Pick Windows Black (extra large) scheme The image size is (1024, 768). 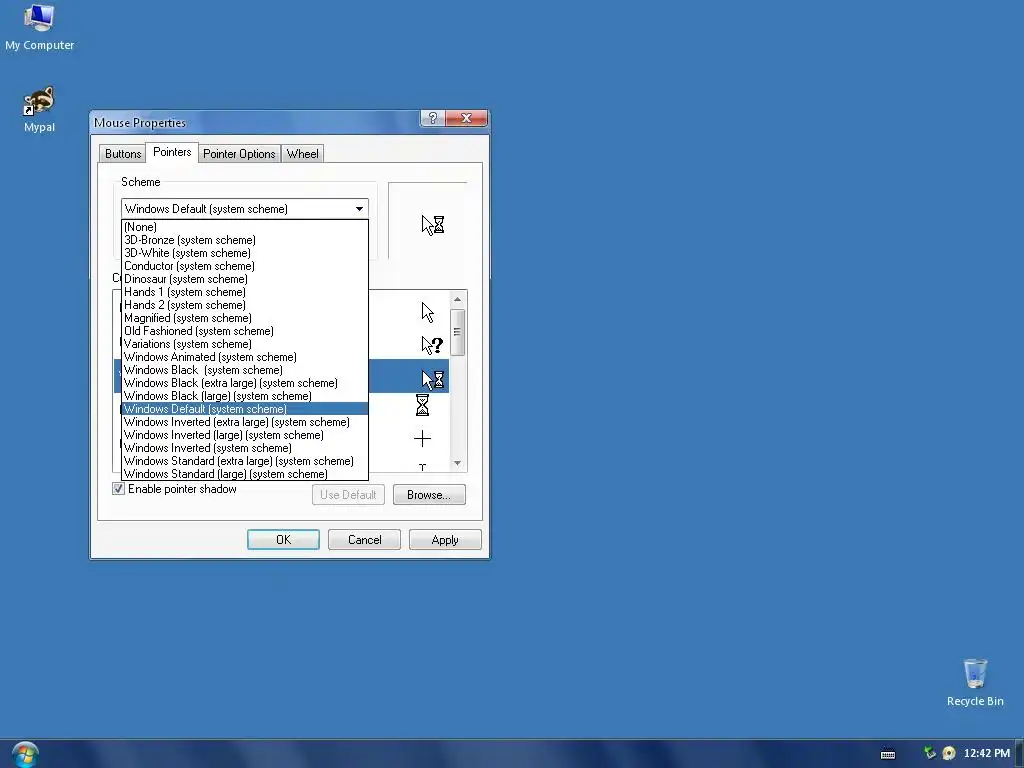coord(245,383)
